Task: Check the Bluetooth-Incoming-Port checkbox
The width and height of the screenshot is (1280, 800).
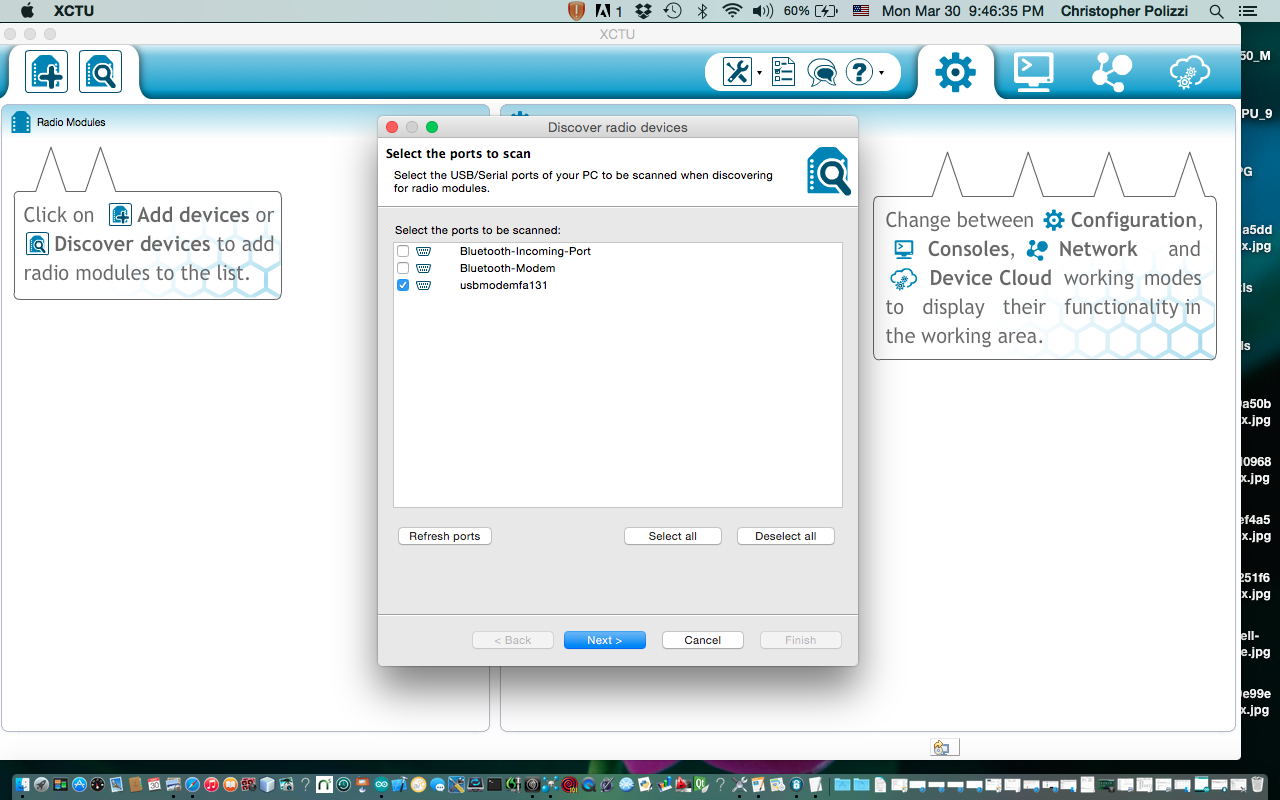Action: pos(403,251)
